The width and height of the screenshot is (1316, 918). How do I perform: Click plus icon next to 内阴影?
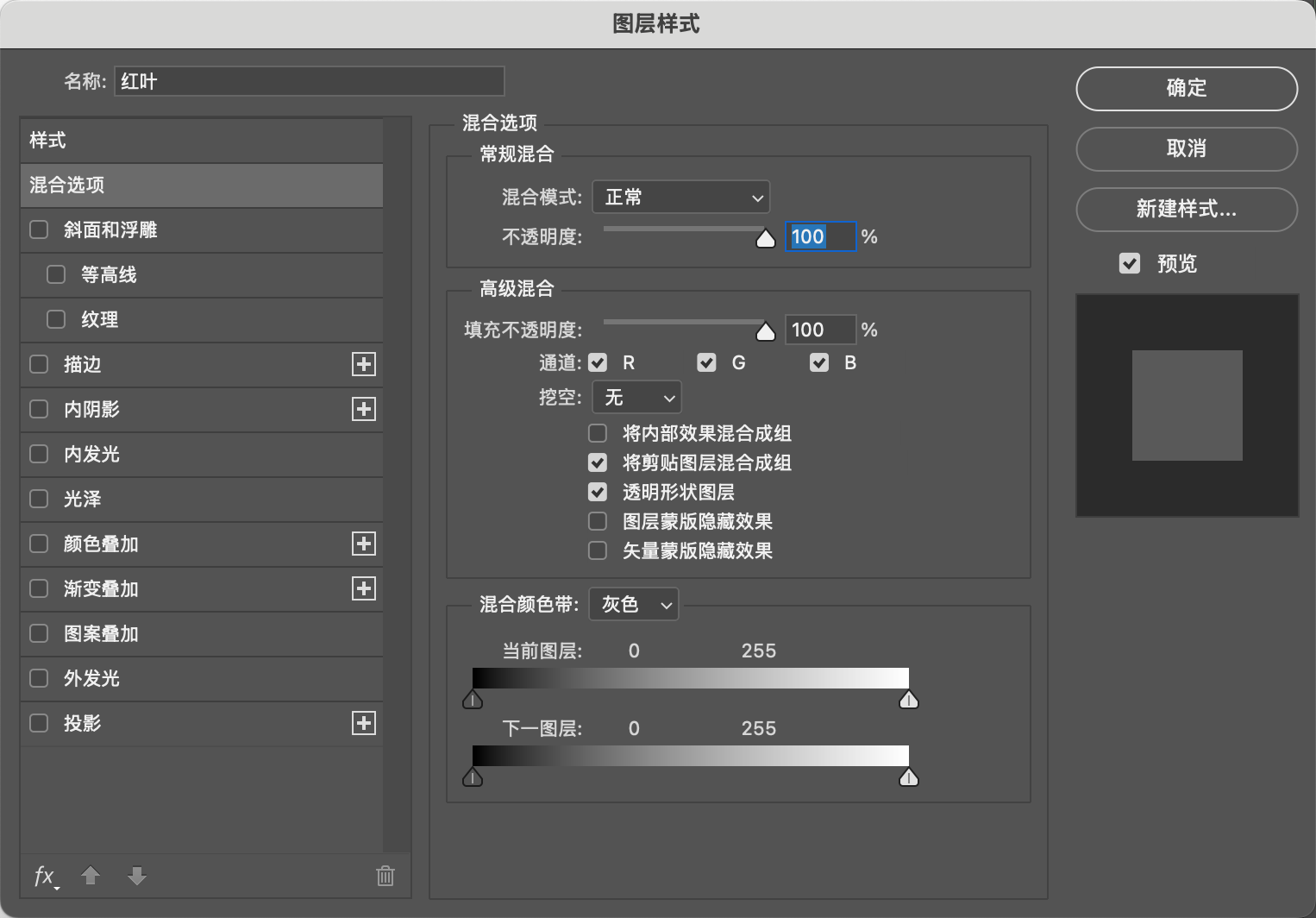pos(364,409)
